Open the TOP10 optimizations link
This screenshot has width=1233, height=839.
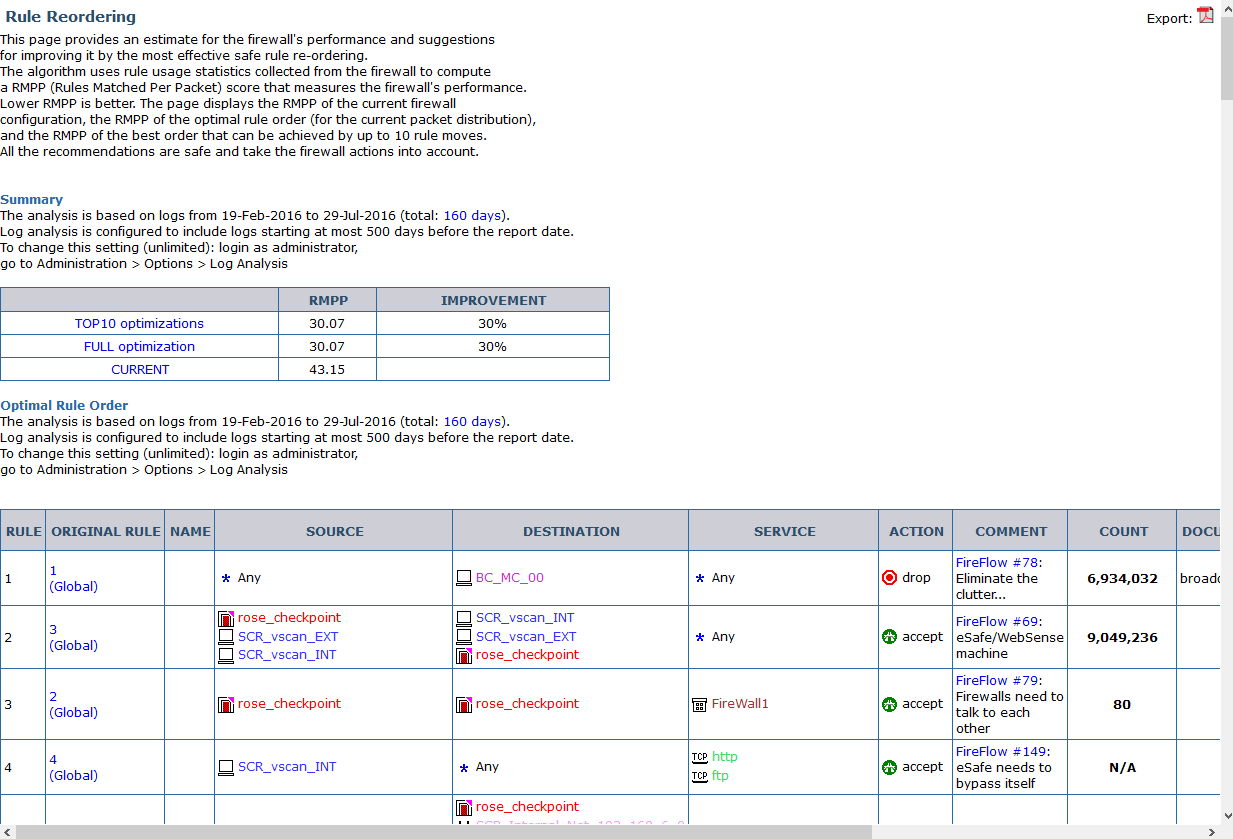[x=139, y=324]
